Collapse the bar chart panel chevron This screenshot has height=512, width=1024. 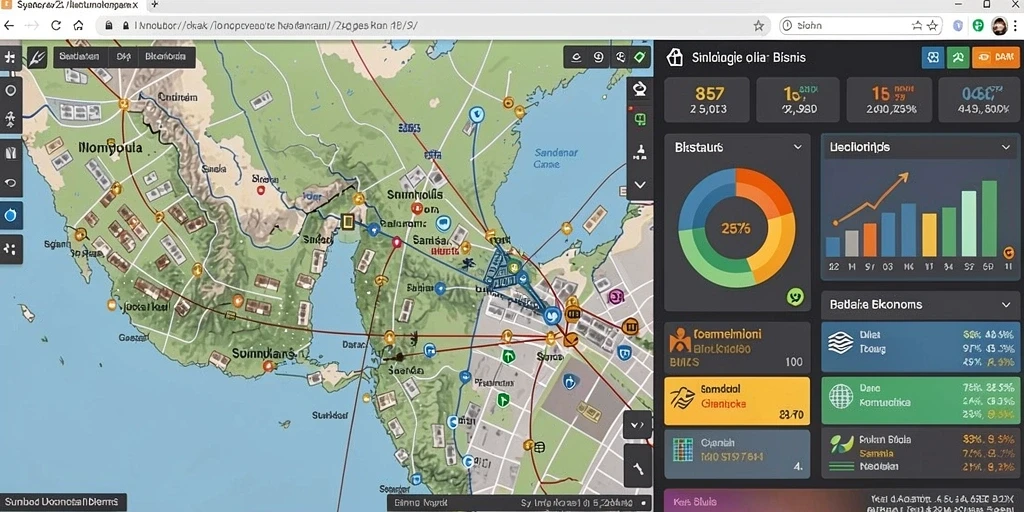pyautogui.click(x=1006, y=148)
